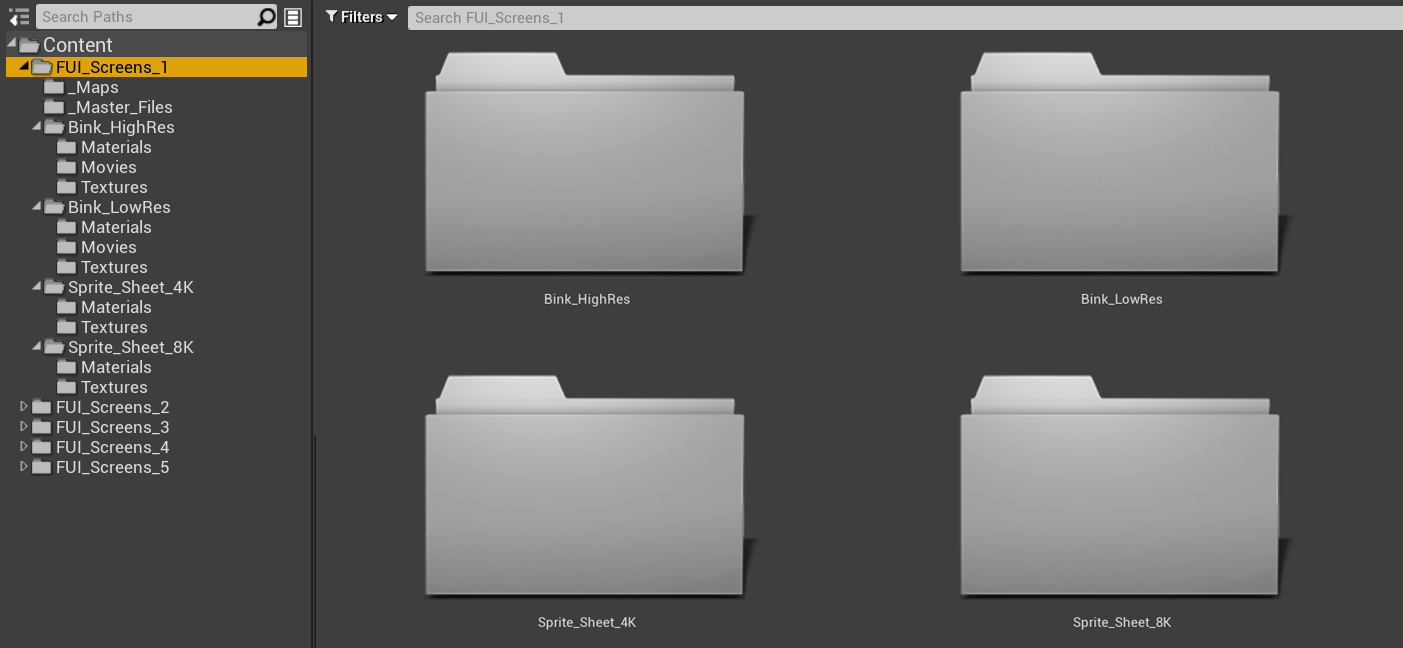Viewport: 1403px width, 648px height.
Task: Select Materials folder under Sprite_Sheet_4K
Action: point(115,307)
